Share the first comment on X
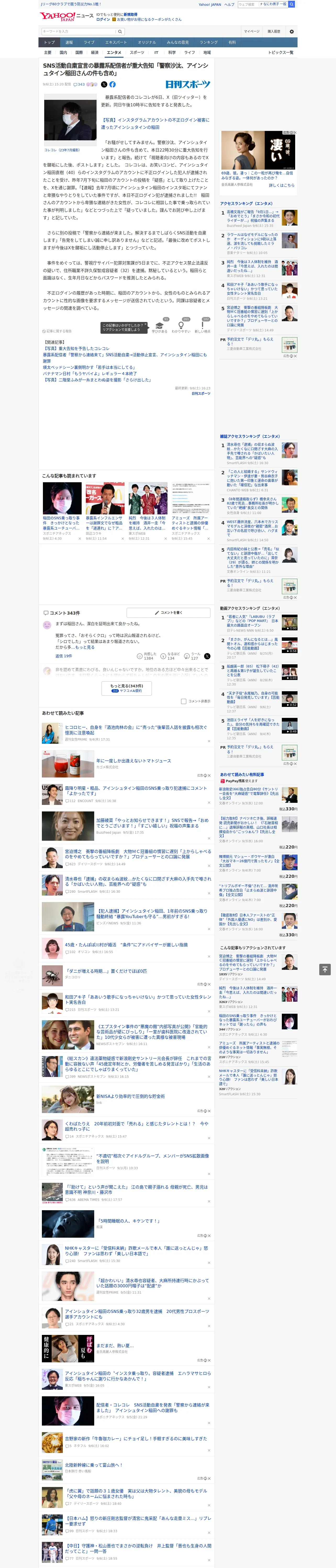This screenshot has height=1568, width=336. [x=207, y=656]
